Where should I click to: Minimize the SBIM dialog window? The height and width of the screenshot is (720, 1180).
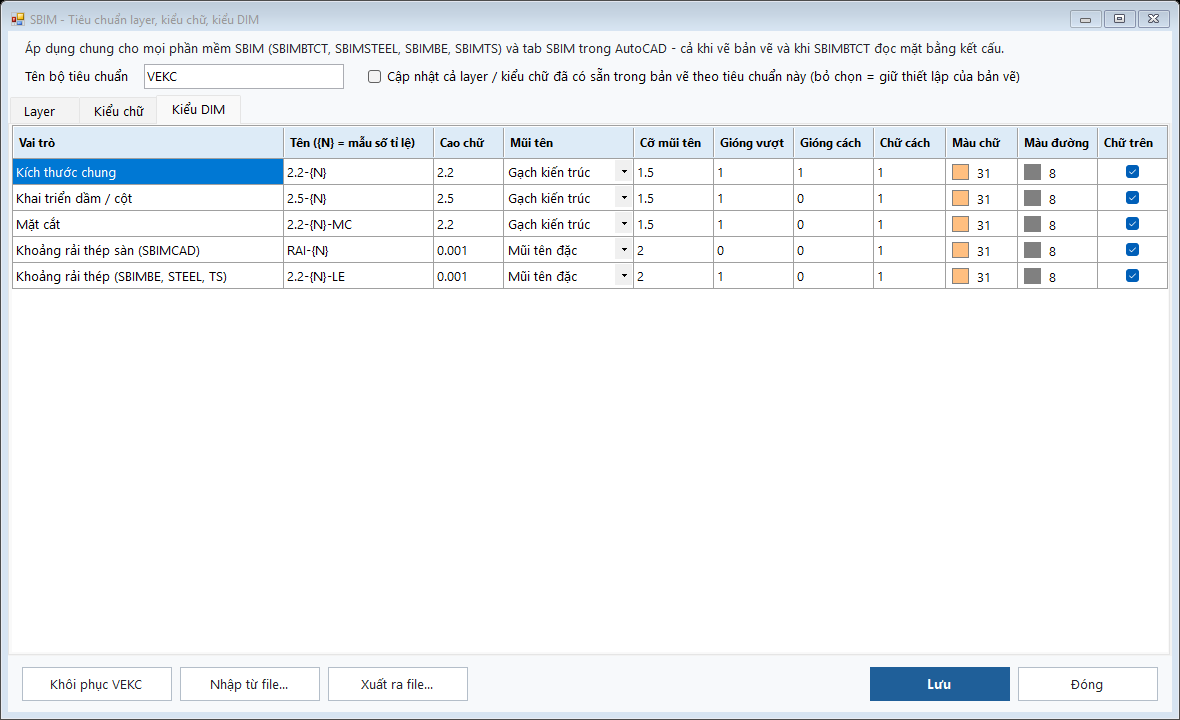(x=1085, y=19)
